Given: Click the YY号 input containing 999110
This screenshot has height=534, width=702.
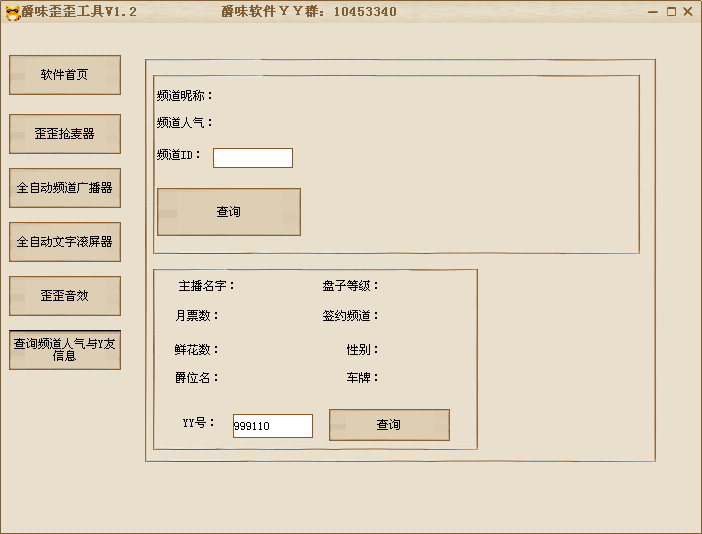Looking at the screenshot, I should [x=272, y=426].
